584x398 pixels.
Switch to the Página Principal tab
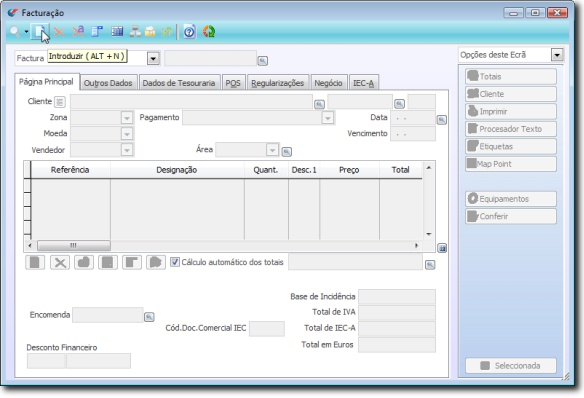[46, 82]
